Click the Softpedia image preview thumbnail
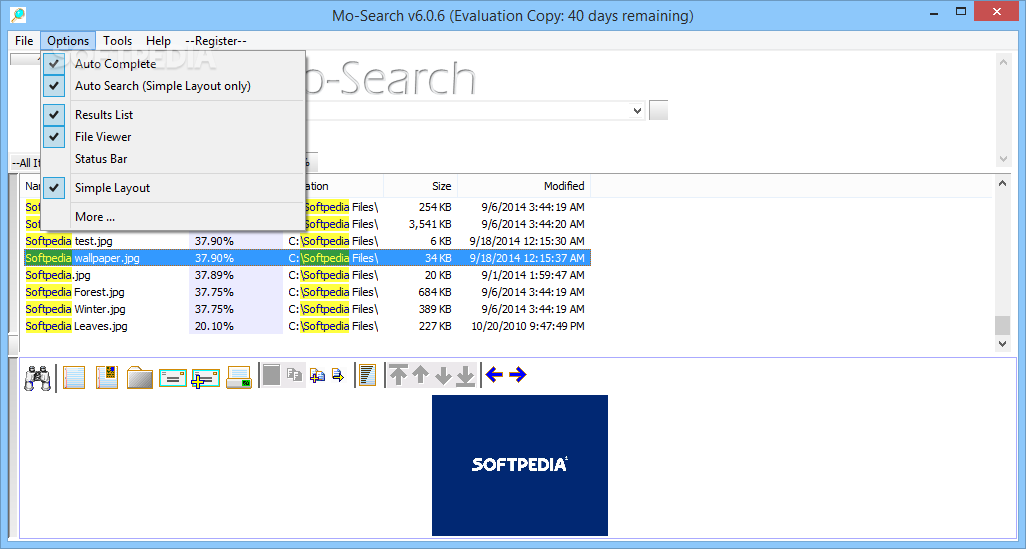1026x549 pixels. pyautogui.click(x=520, y=465)
